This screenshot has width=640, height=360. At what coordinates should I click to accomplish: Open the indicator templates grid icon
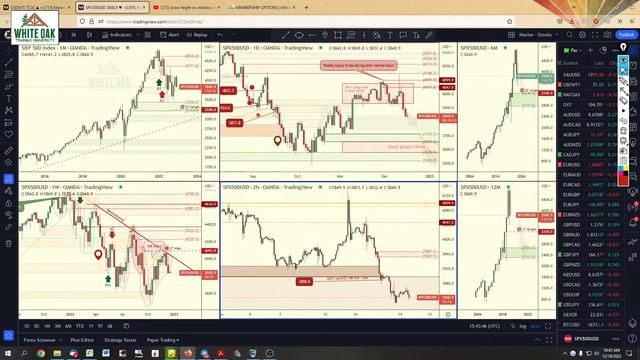(x=148, y=35)
